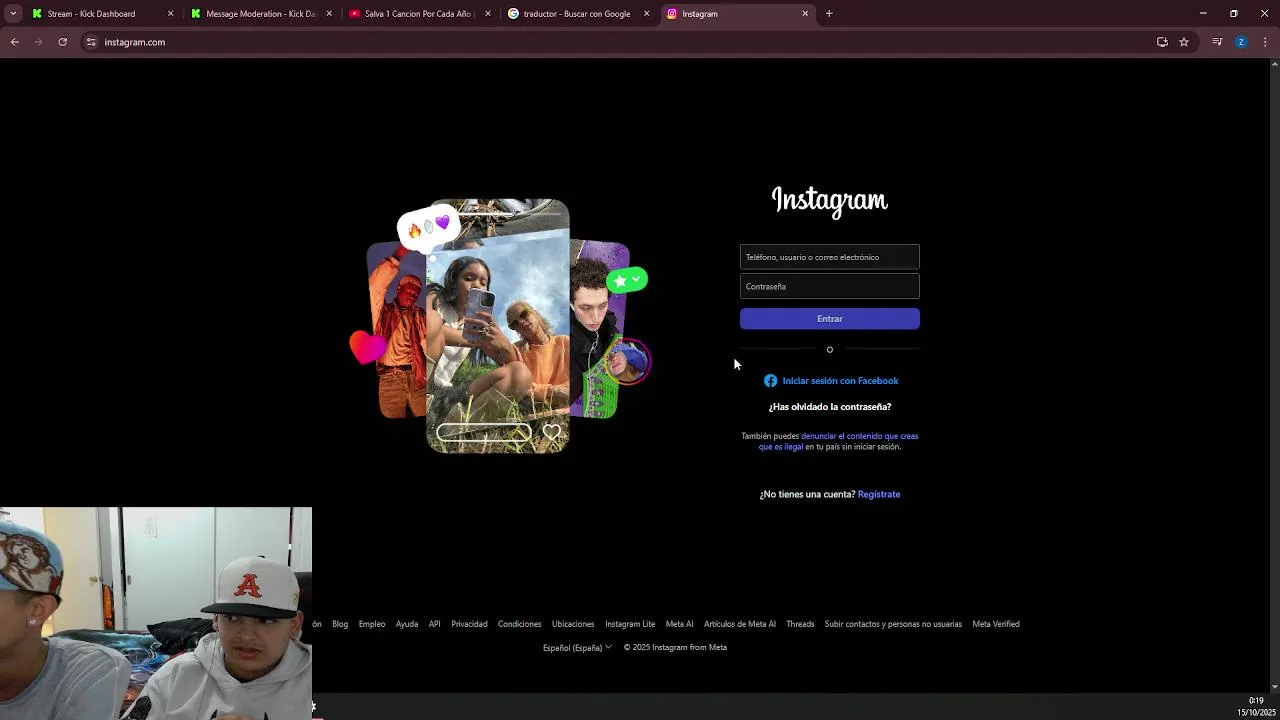This screenshot has width=1280, height=720.
Task: Click the Entrar login button
Action: [x=830, y=319]
